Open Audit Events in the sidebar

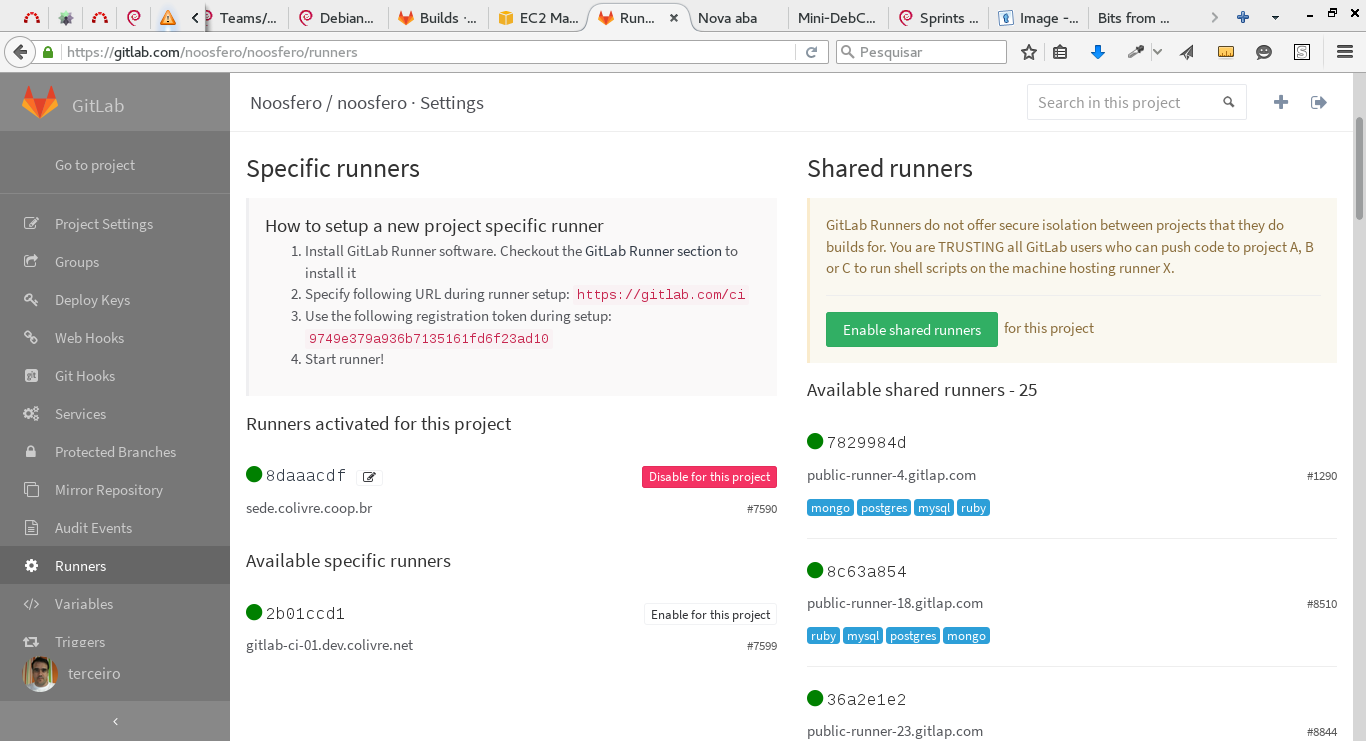tap(93, 528)
